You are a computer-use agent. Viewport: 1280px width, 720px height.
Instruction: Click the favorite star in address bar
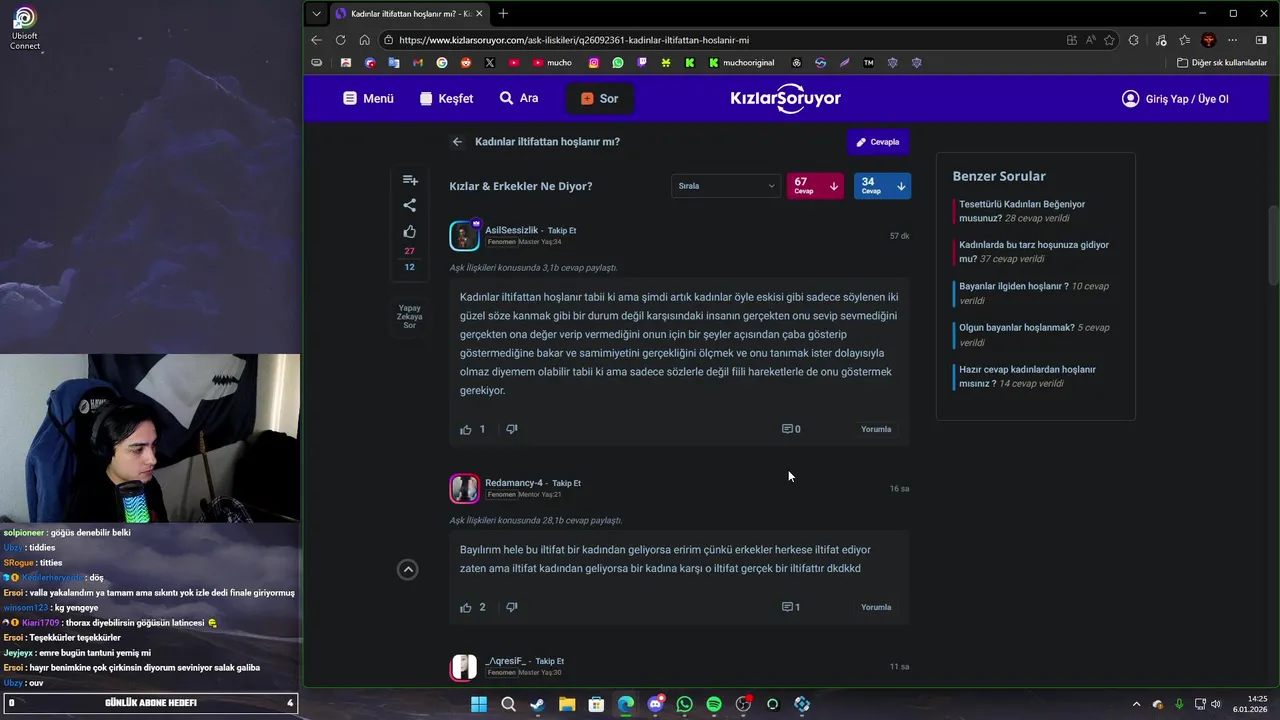tap(1109, 40)
